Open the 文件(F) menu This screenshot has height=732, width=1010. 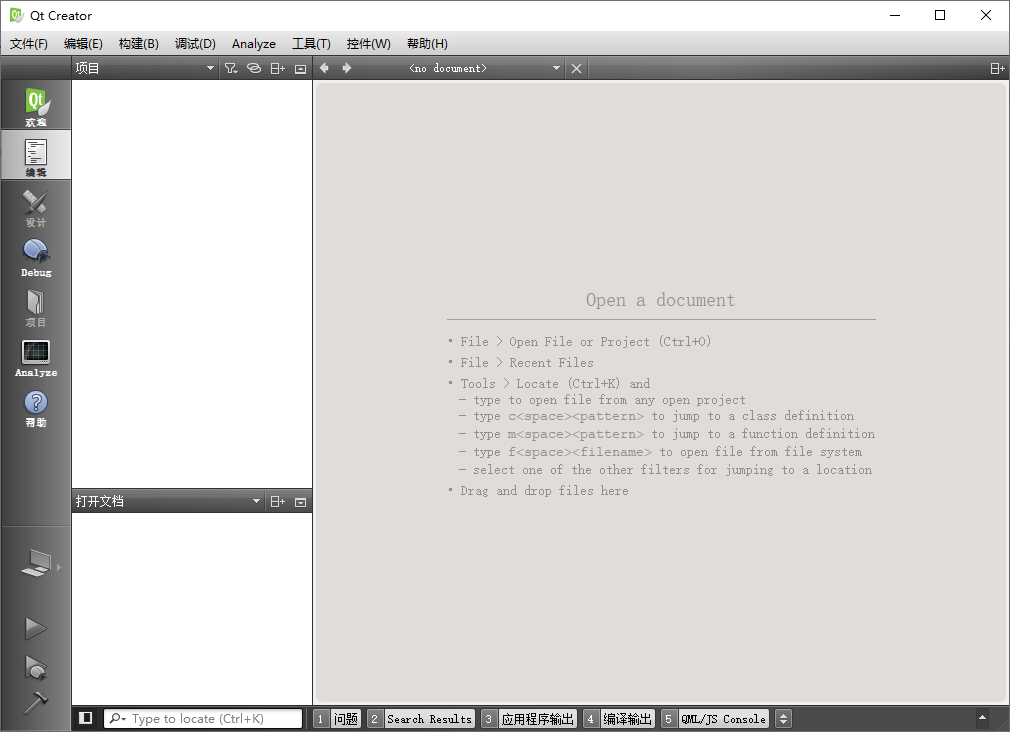[29, 44]
